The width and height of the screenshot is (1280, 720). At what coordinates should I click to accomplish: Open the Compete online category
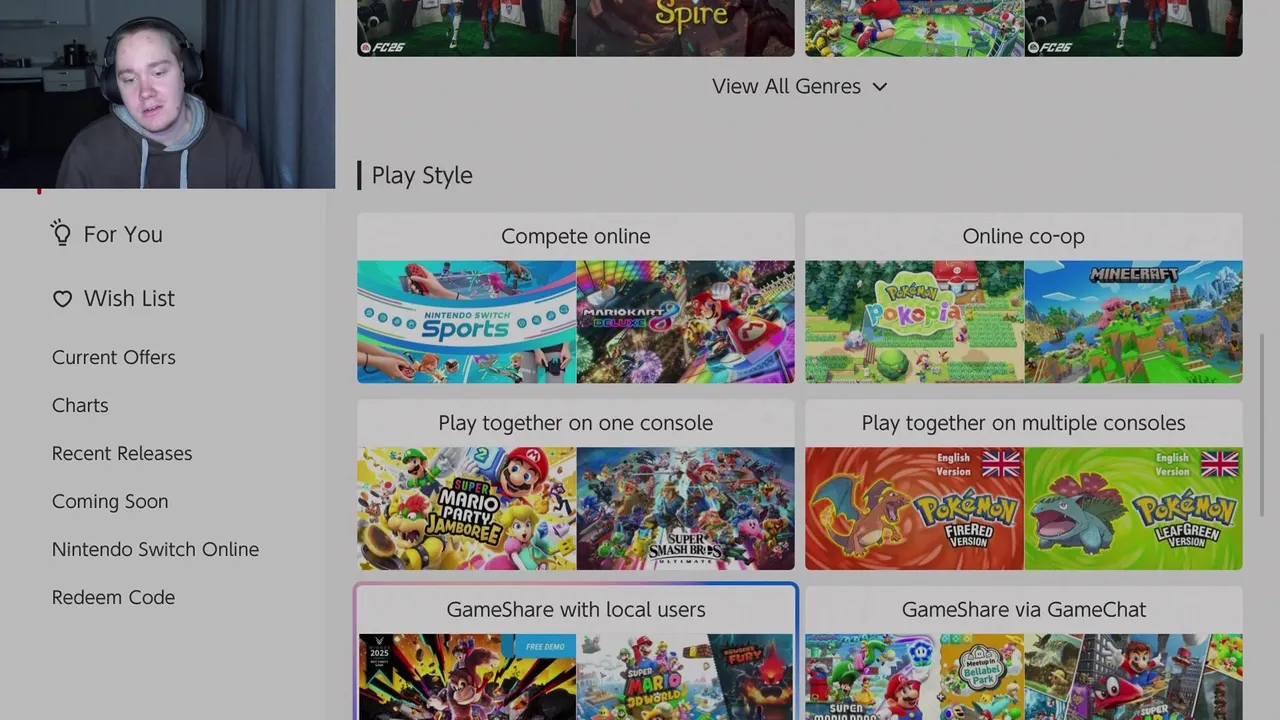click(x=576, y=298)
